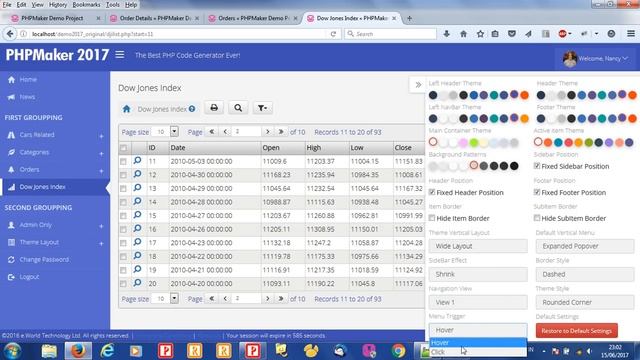Image resolution: width=640 pixels, height=360 pixels.
Task: Click the printer export icon
Action: point(214,108)
